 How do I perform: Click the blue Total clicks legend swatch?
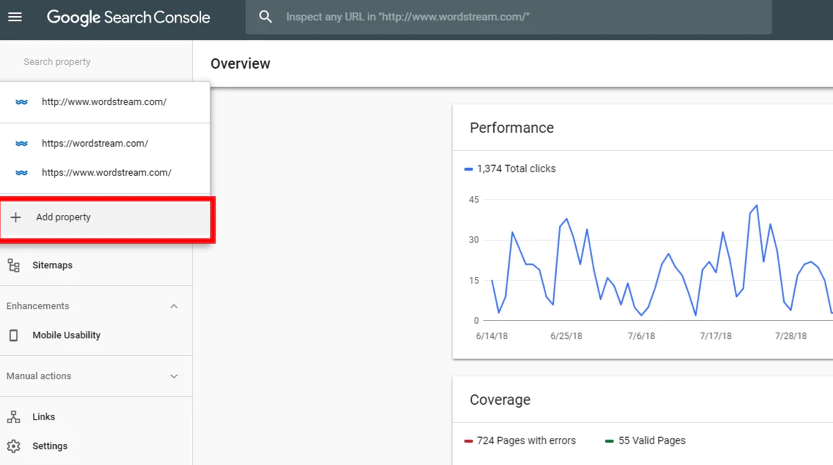469,169
